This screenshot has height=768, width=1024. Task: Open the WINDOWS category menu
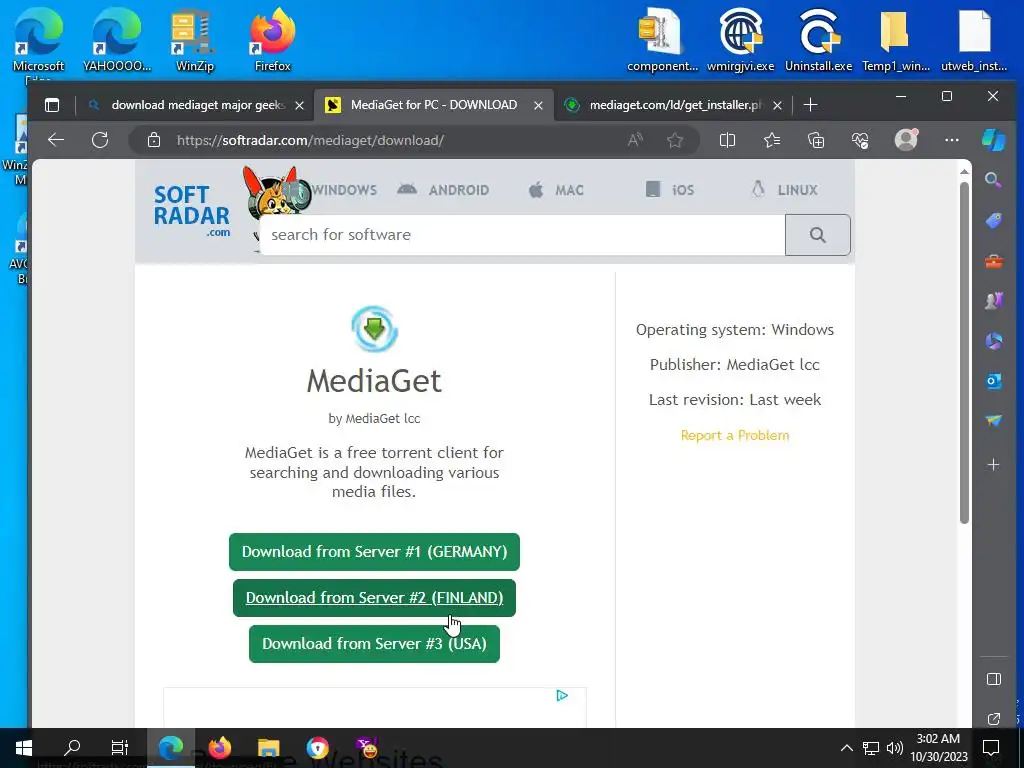click(x=344, y=190)
